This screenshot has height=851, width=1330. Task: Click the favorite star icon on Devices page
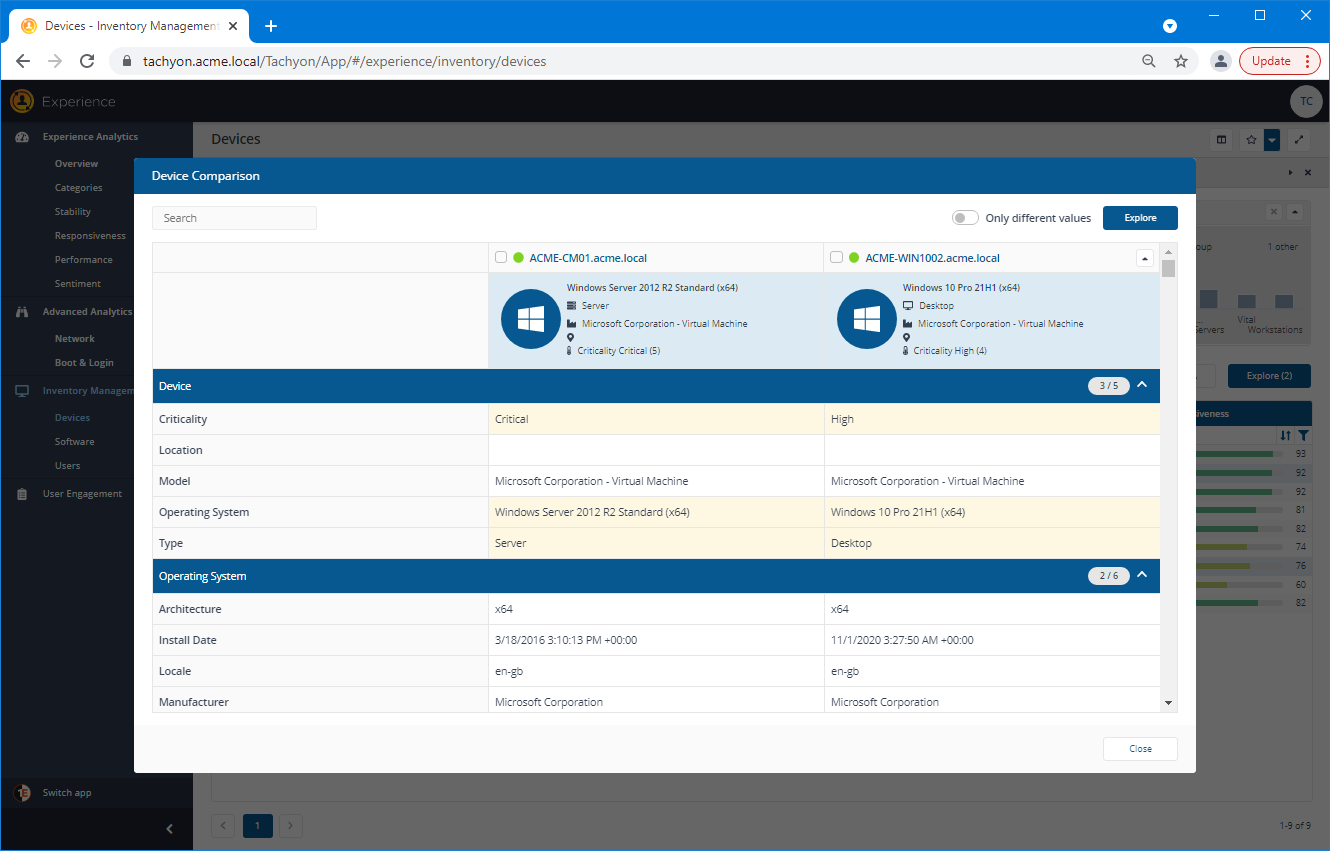point(1251,140)
